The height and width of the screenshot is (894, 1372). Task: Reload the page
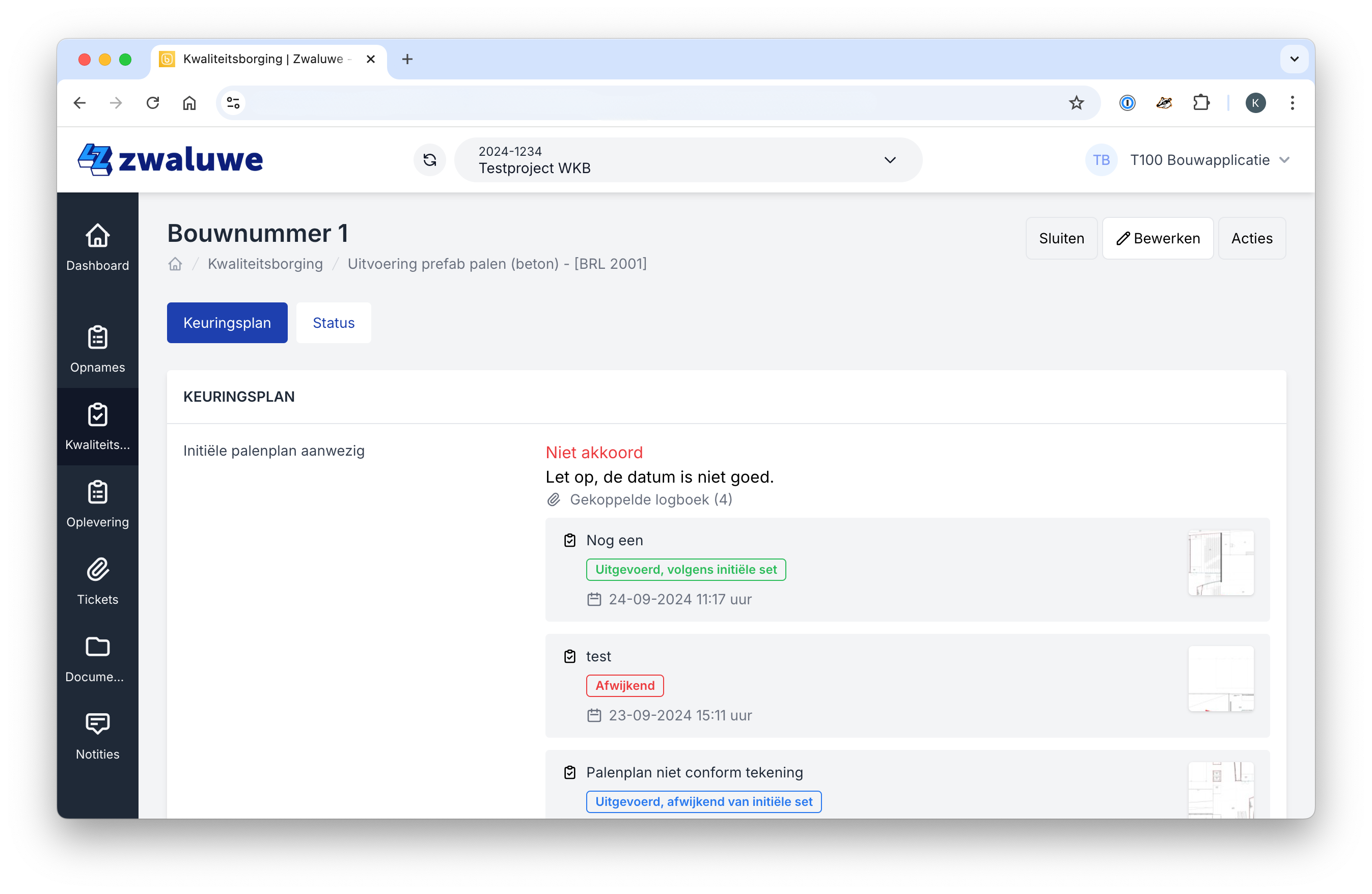pos(153,103)
